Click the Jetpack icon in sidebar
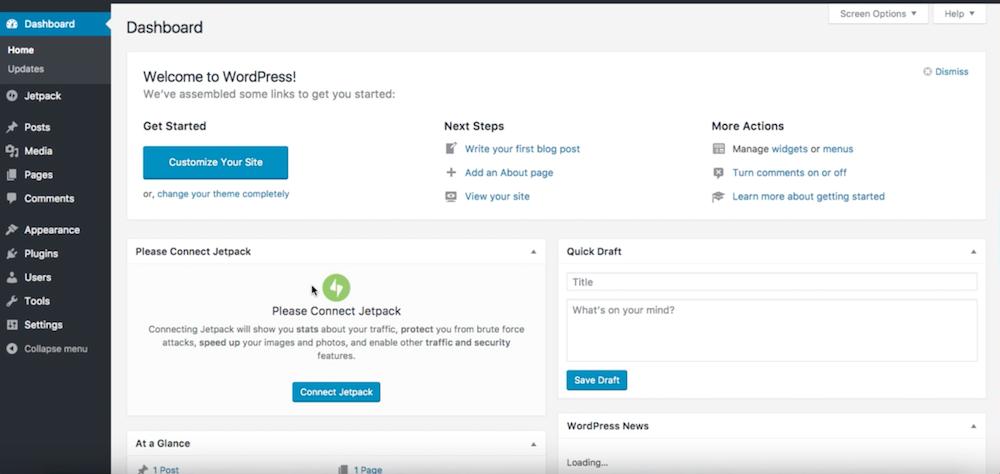Screen dimensions: 1000x474 coord(11,96)
